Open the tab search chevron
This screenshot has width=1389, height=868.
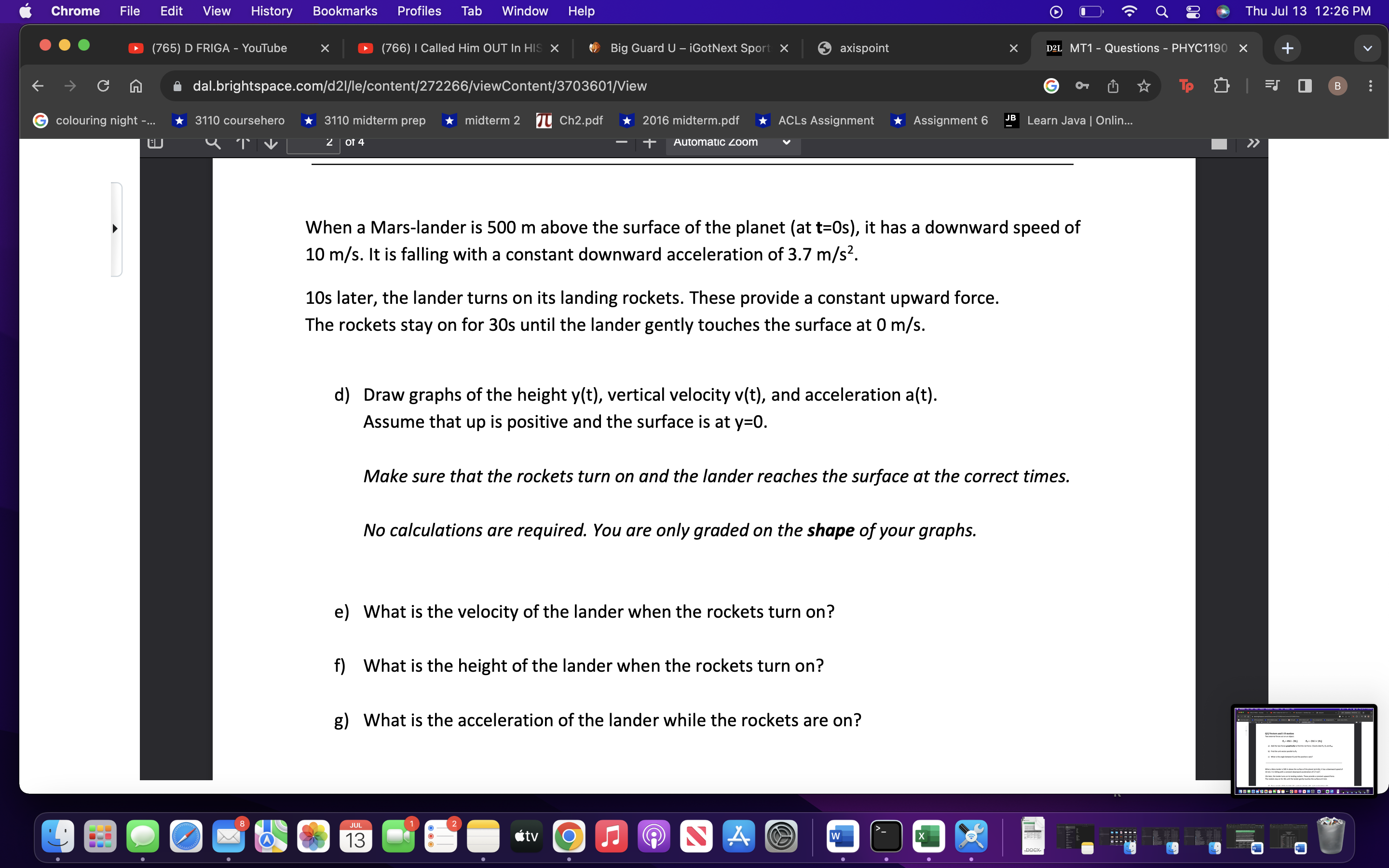pyautogui.click(x=1368, y=48)
